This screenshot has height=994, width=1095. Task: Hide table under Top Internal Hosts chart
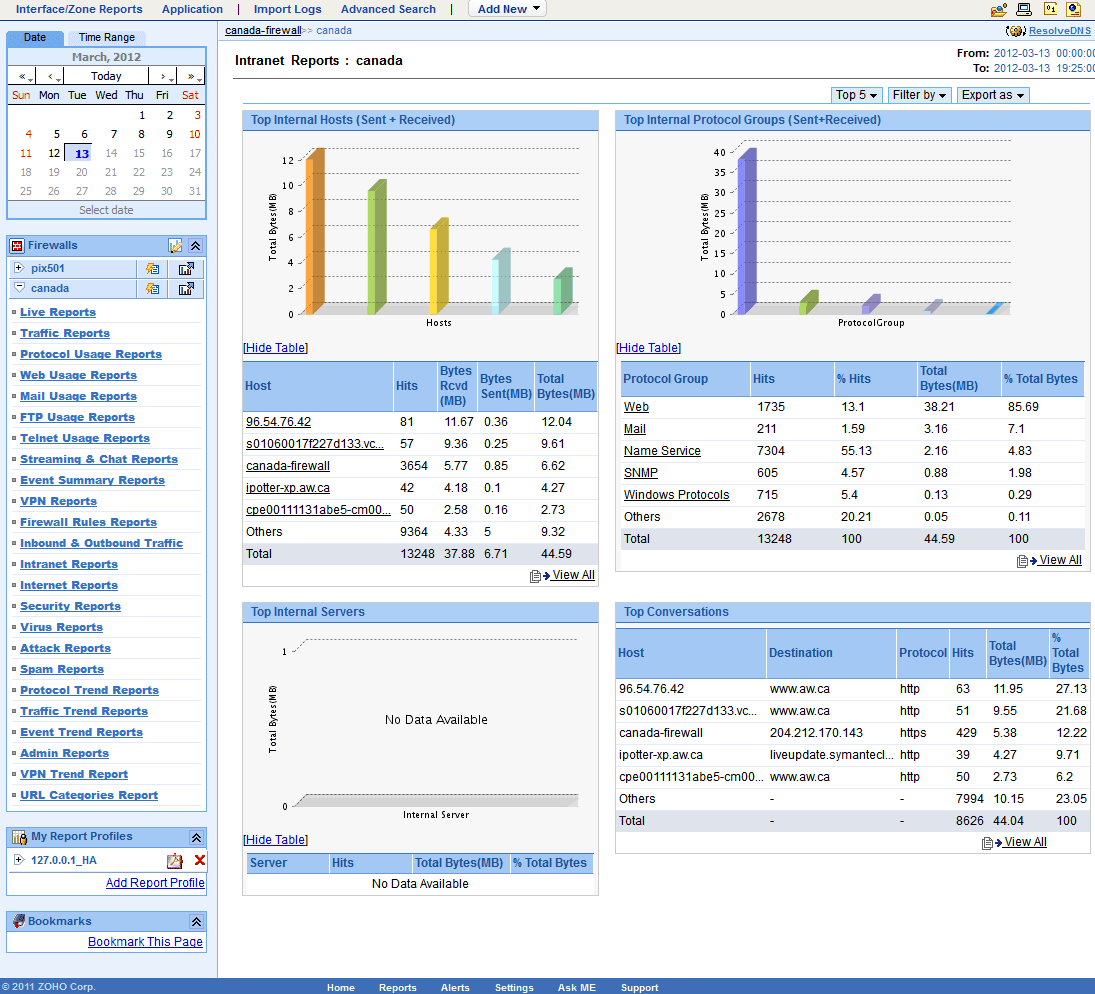[x=275, y=348]
